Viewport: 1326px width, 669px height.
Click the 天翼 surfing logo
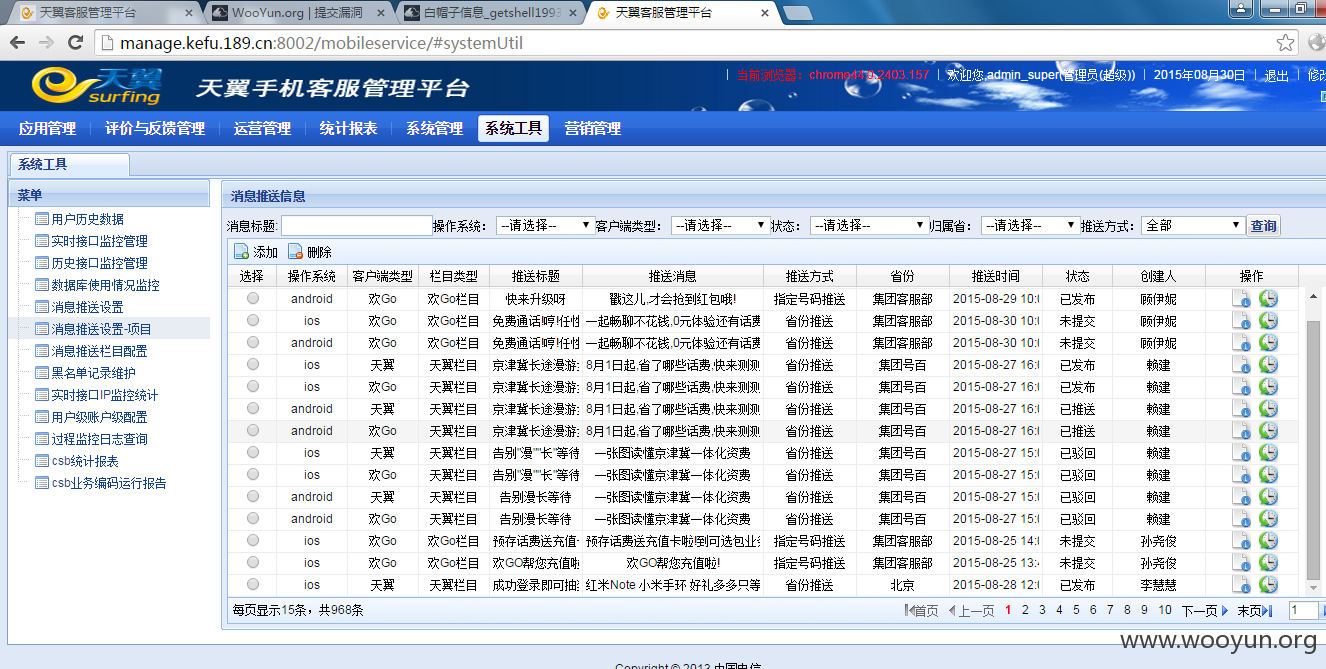pos(98,86)
